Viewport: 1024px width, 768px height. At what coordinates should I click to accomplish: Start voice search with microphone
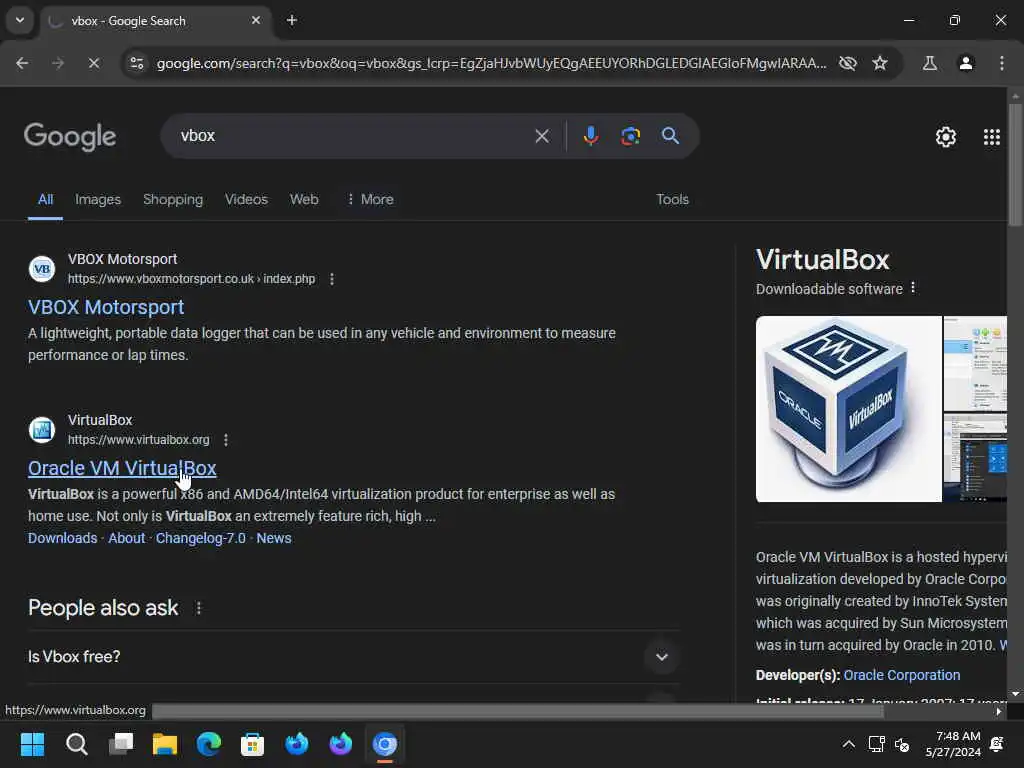[x=590, y=136]
